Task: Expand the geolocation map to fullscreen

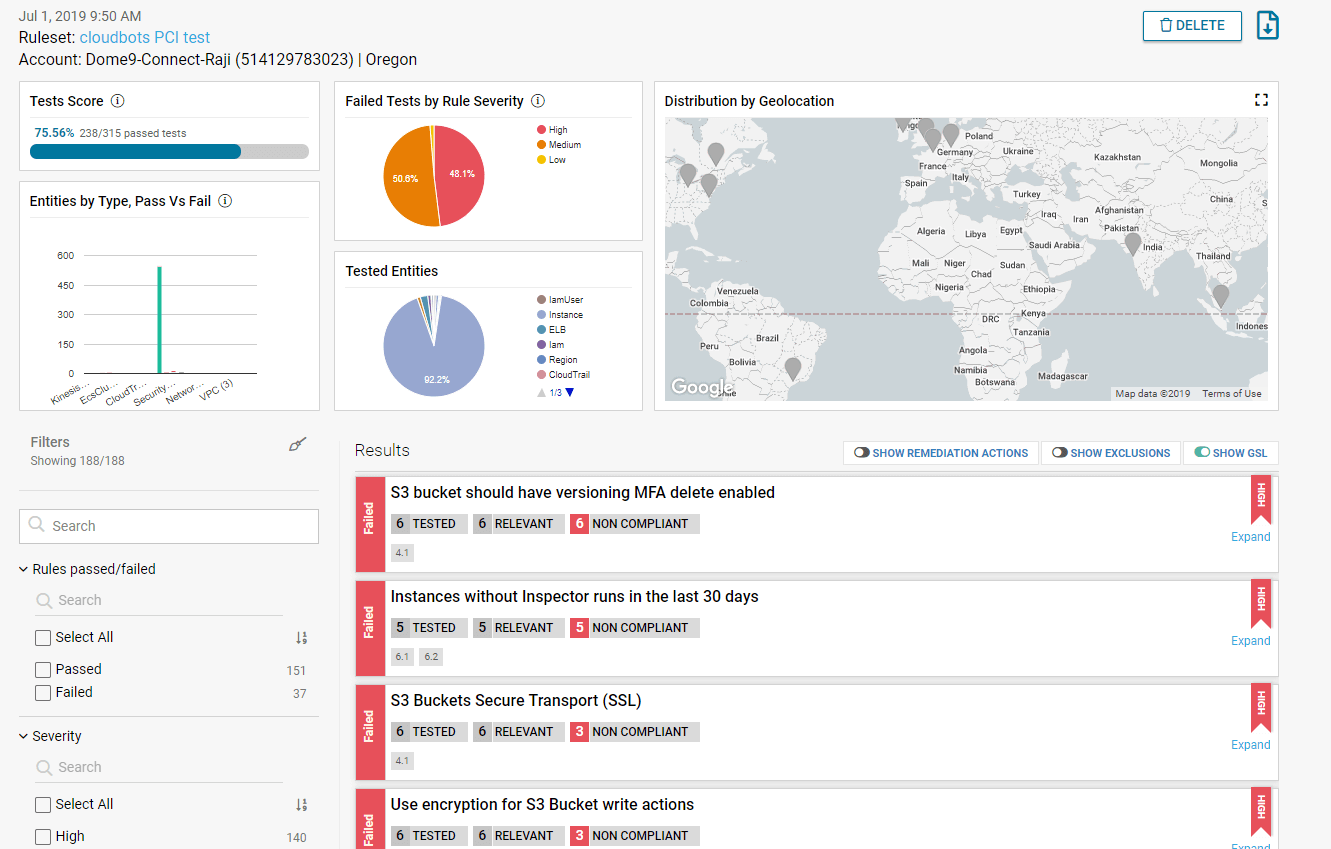Action: [1261, 100]
